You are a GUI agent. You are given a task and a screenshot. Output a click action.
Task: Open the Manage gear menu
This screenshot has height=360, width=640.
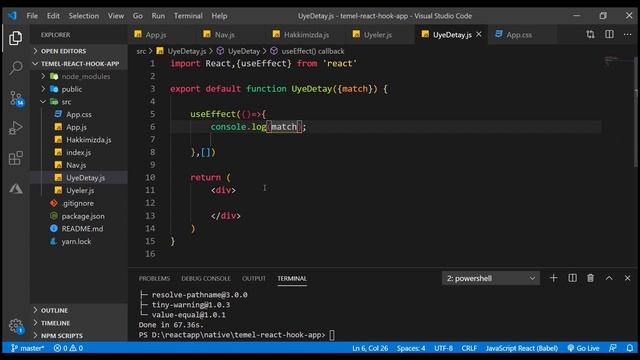(x=16, y=326)
